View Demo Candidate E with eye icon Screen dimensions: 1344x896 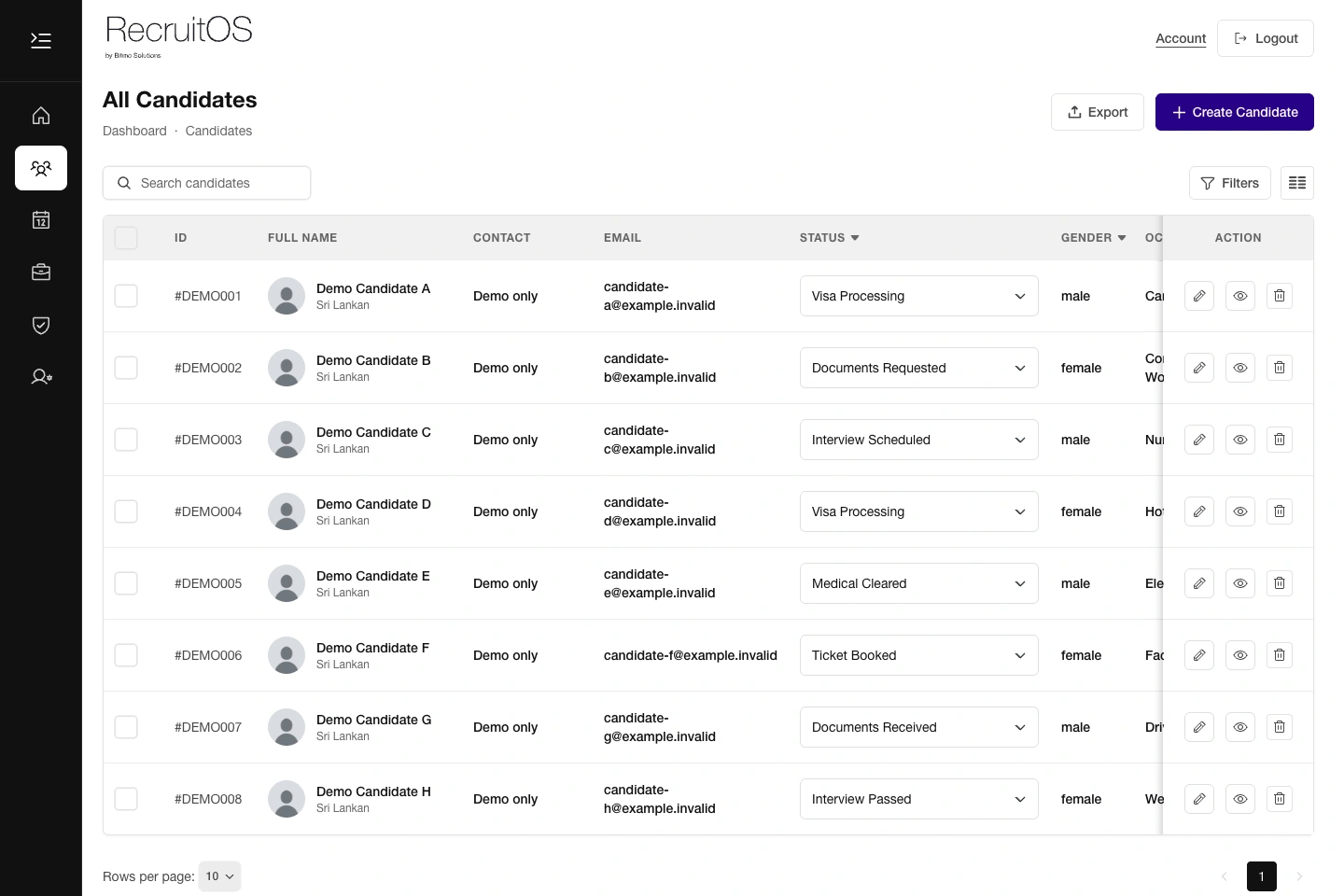1240,583
